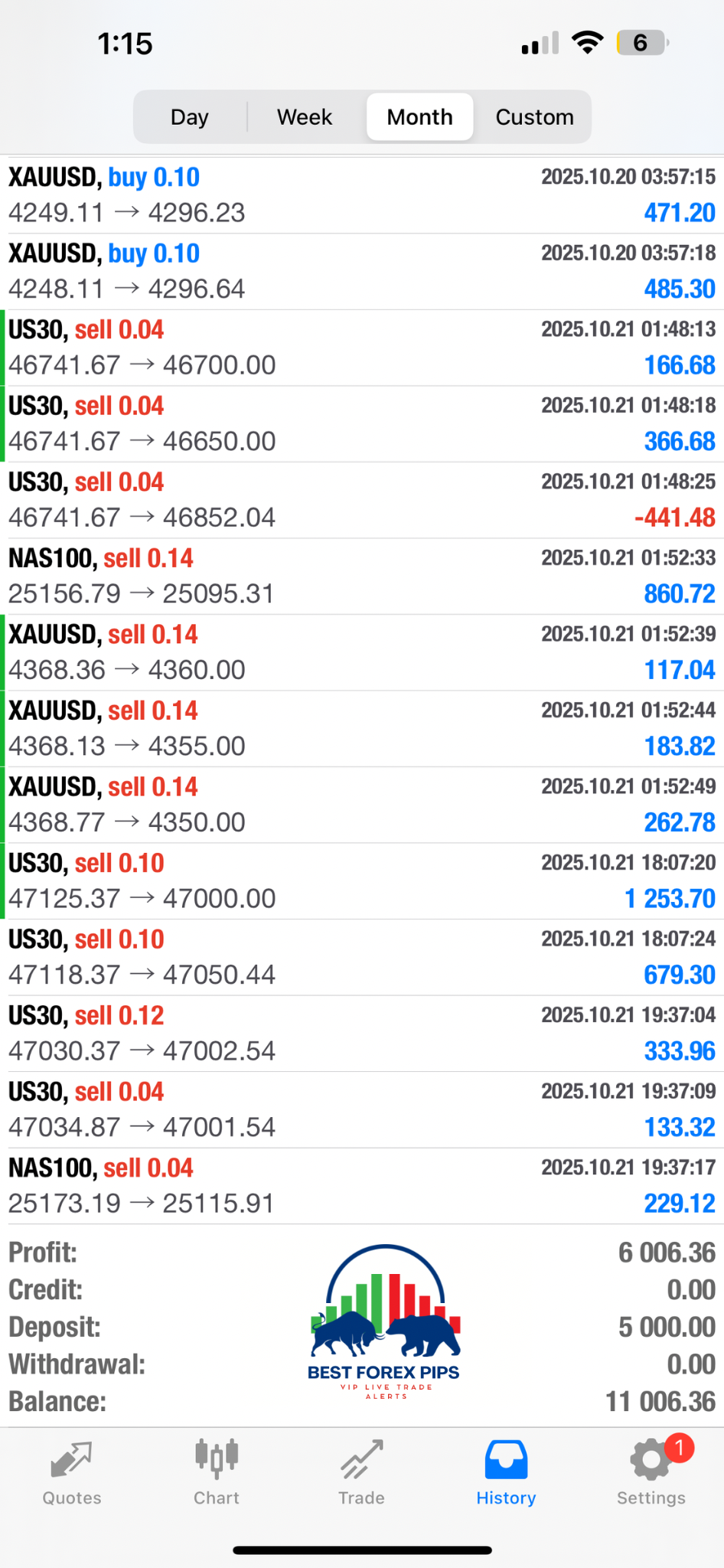Choose the Custom period option

point(534,117)
